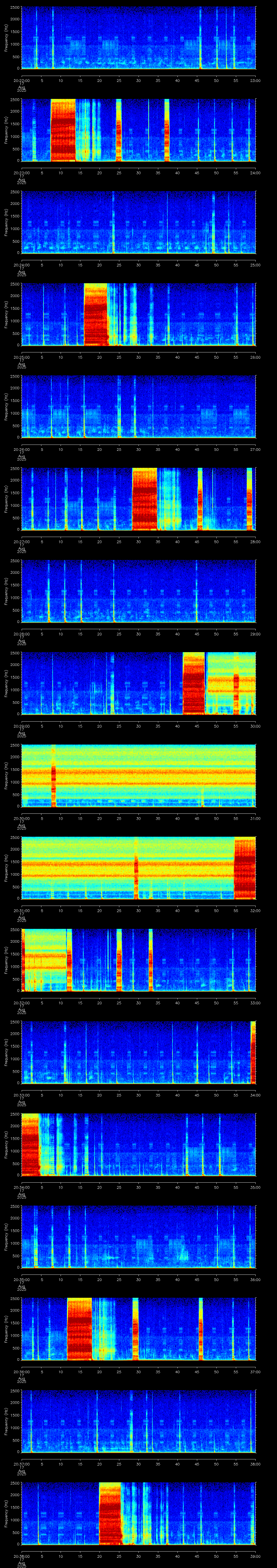Select the spectrogram panel starting at 20:33:00
The image size is (277, 1568).
point(138,1052)
